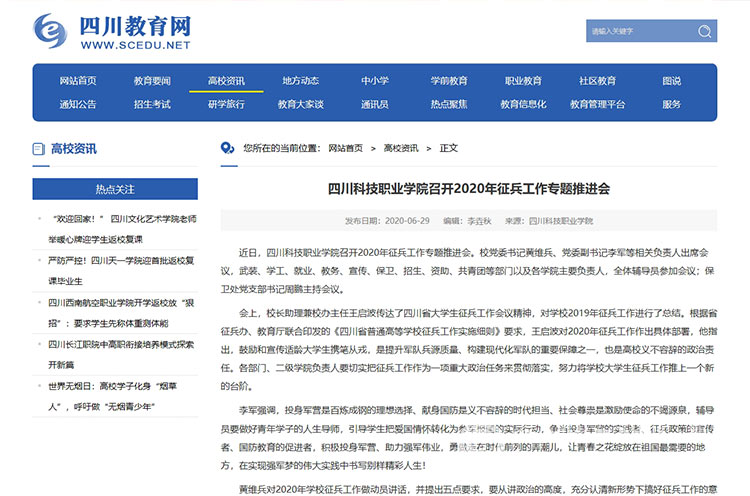Click the 四川教育网 logo icon
Screen dimensions: 750x496
[x=50, y=31]
